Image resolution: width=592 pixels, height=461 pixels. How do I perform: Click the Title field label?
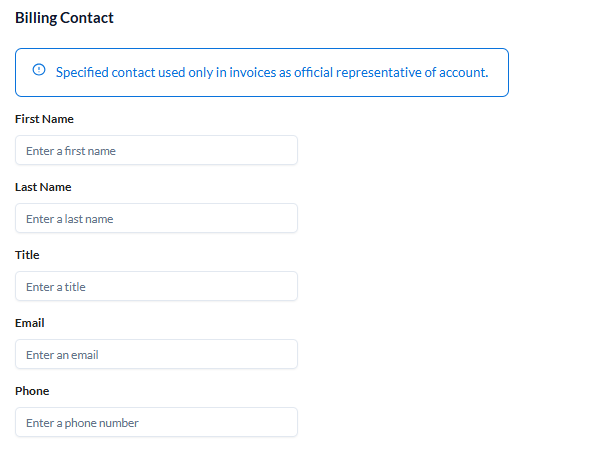pos(27,255)
